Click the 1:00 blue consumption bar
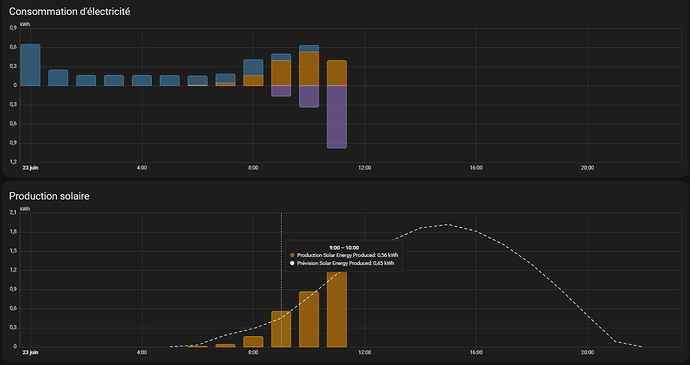Screen dimensions: 690x365 coord(58,77)
